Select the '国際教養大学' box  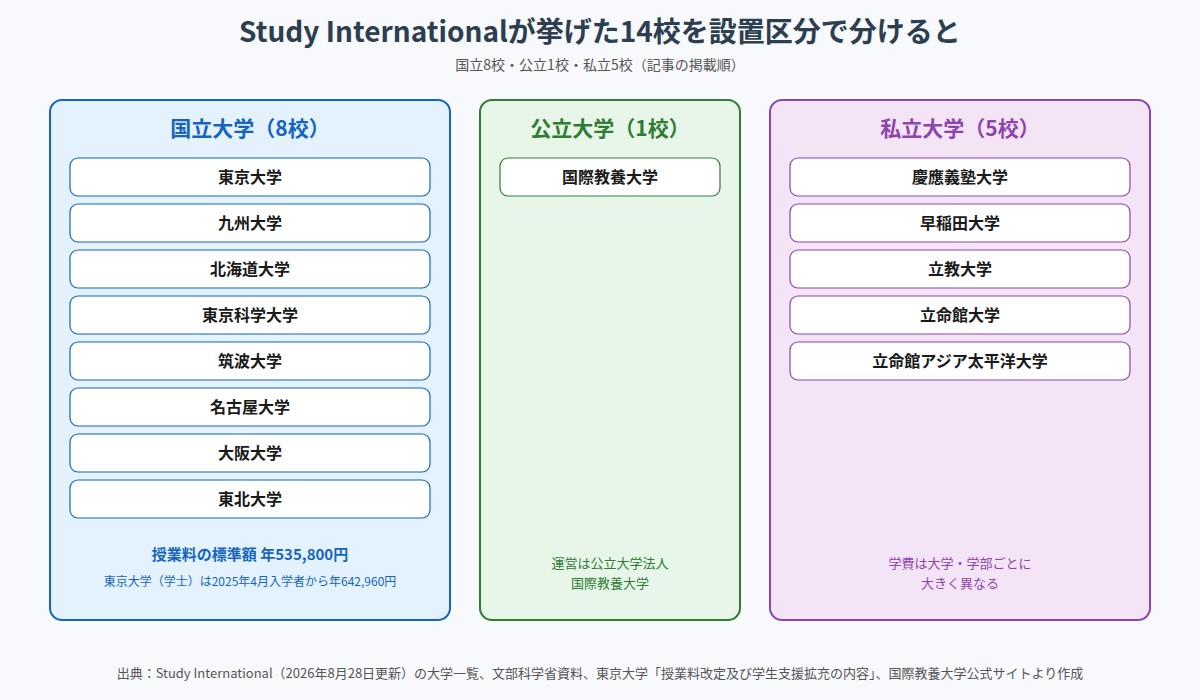coord(610,177)
